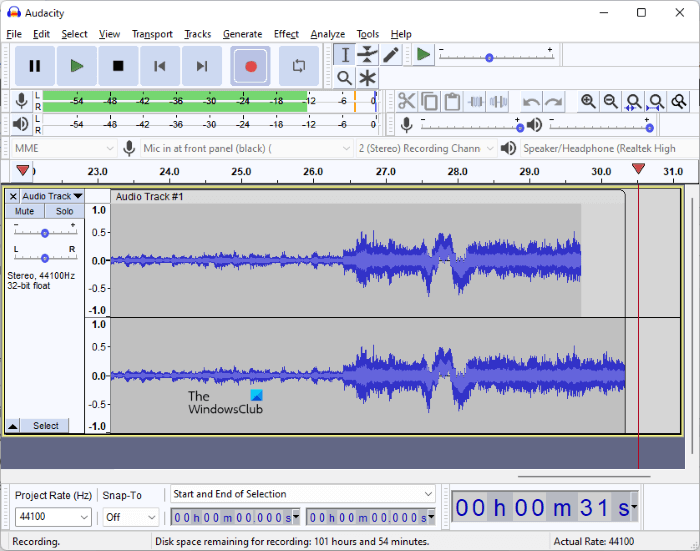700x551 pixels.
Task: Open the Generate menu
Action: [242, 34]
